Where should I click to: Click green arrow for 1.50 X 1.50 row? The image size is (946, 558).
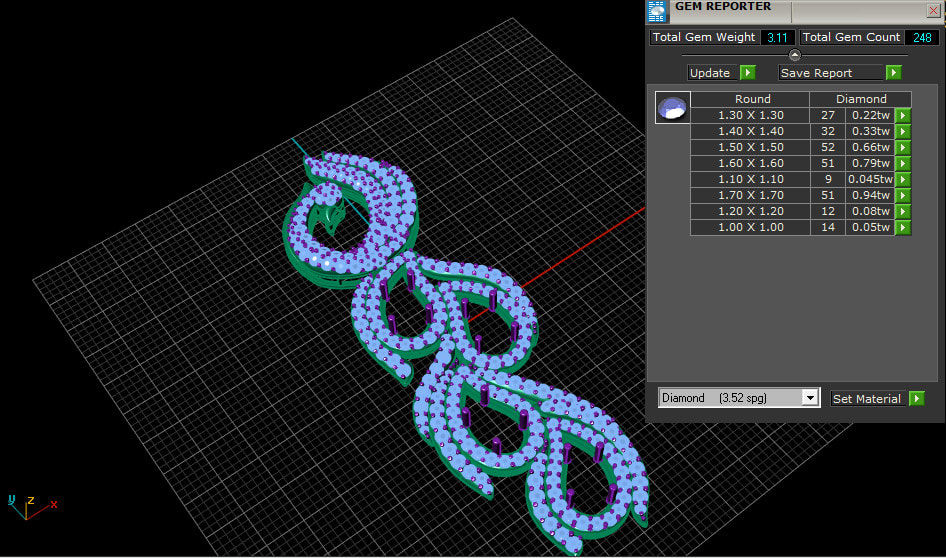click(902, 147)
